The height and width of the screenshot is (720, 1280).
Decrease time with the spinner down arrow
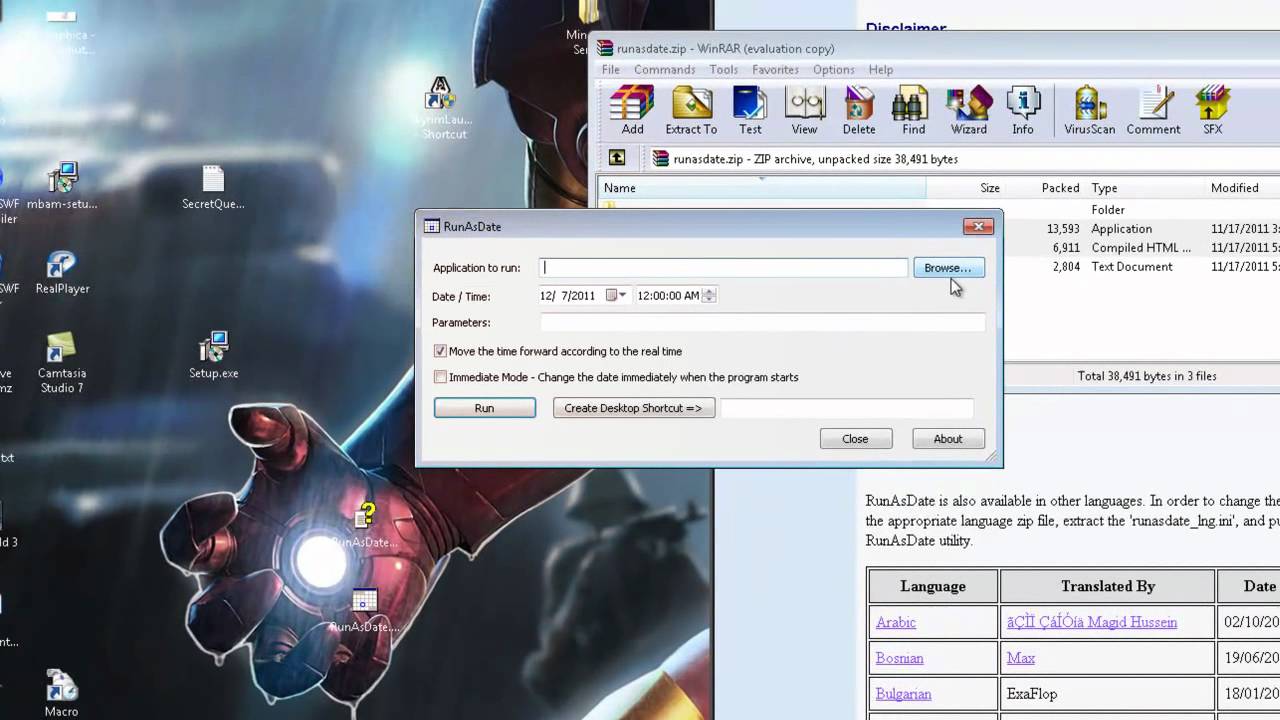pos(709,299)
